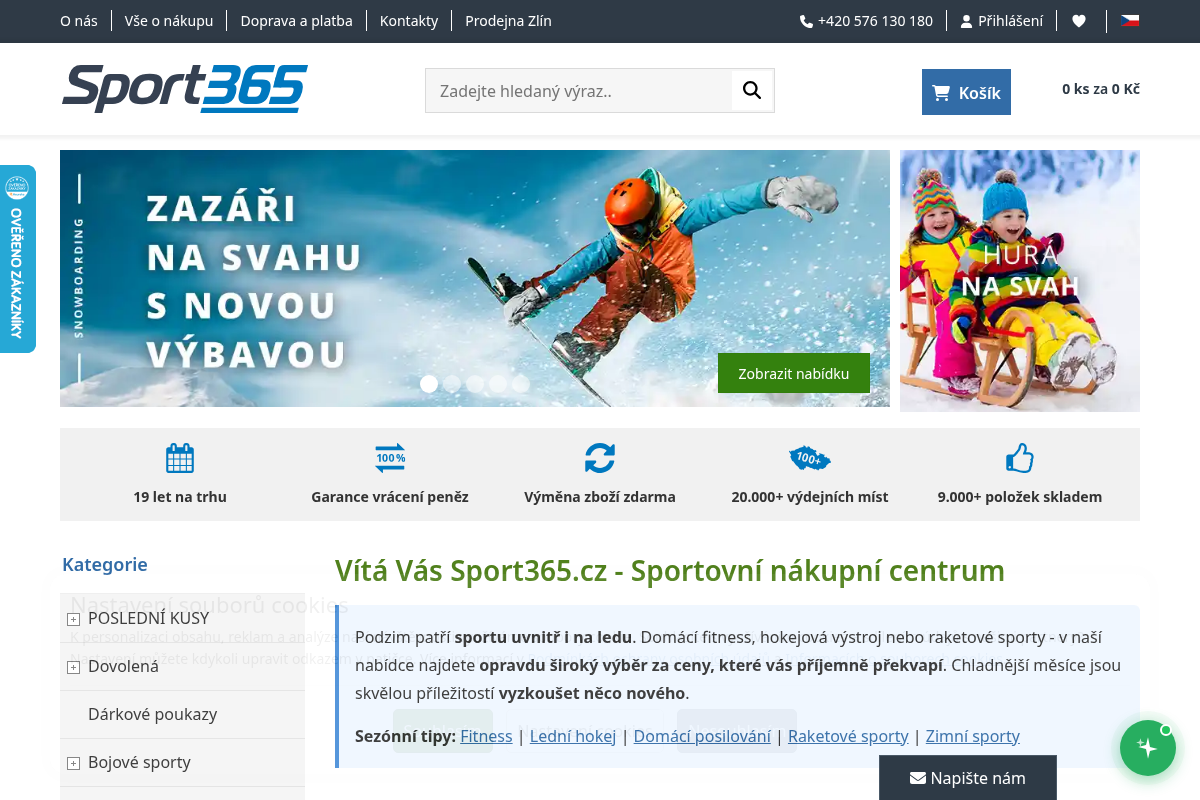This screenshot has width=1200, height=800.
Task: Expand the POSLEDNÍ KUSY category plus icon
Action: [x=73, y=619]
